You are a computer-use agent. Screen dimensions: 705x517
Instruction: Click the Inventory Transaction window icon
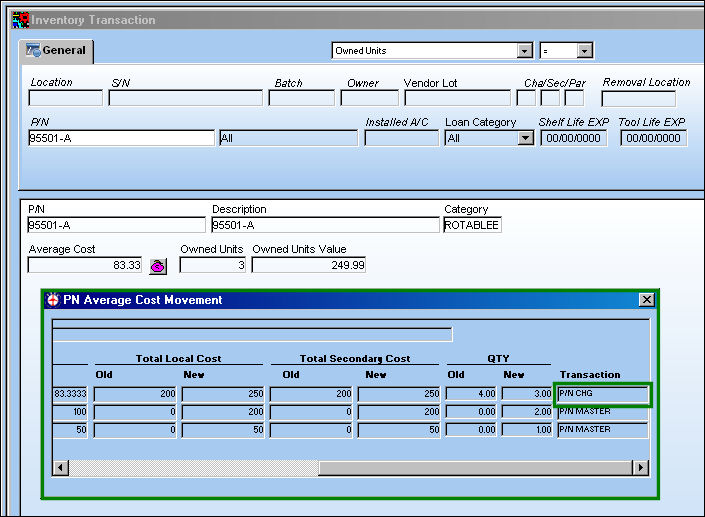pyautogui.click(x=21, y=20)
